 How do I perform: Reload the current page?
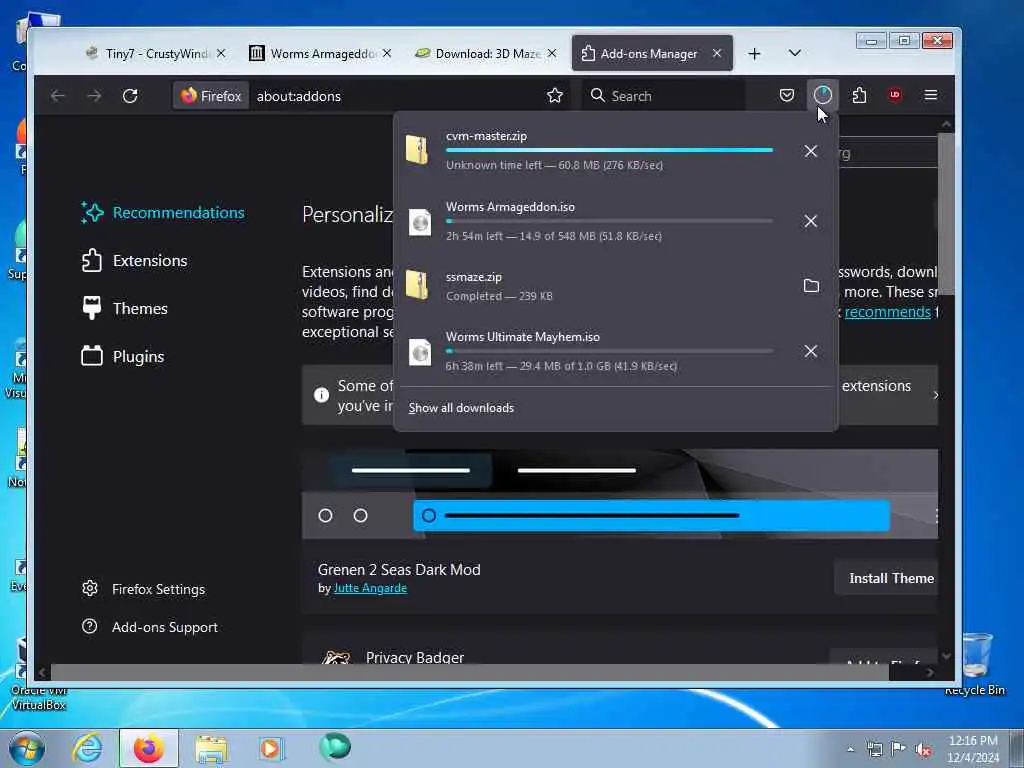(130, 96)
